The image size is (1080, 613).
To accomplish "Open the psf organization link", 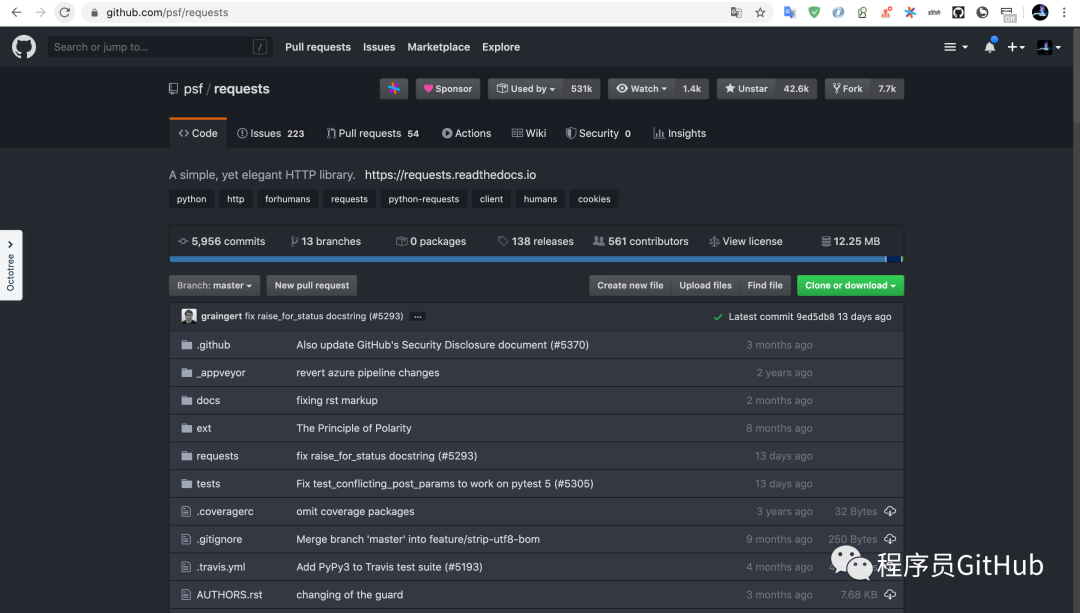I will click(193, 89).
